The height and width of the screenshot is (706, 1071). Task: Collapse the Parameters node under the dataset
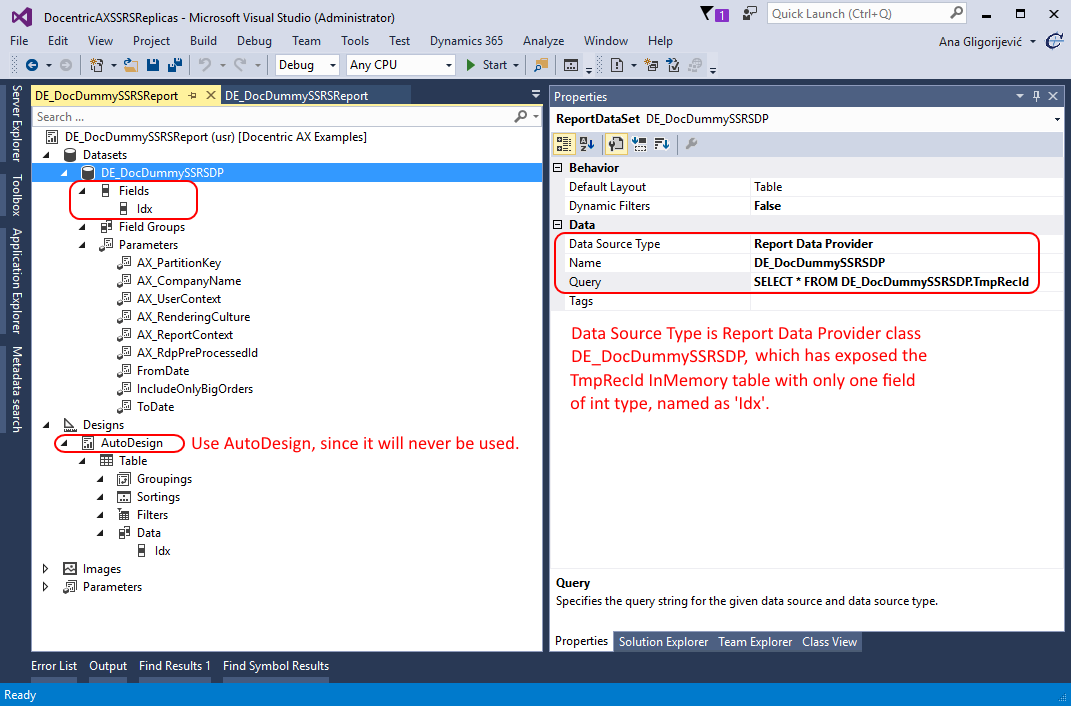[83, 245]
